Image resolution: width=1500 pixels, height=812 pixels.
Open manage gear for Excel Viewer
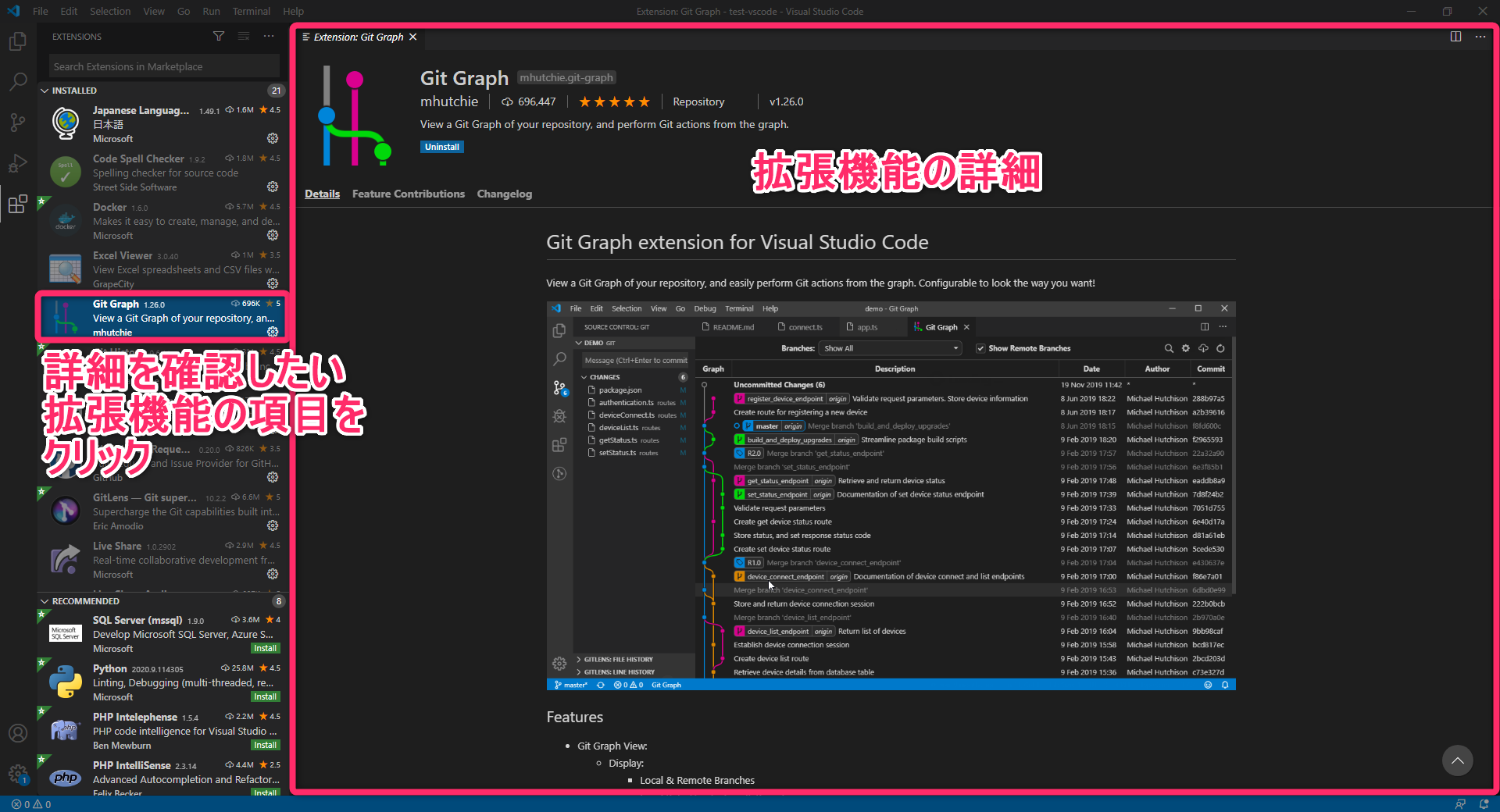pos(273,283)
